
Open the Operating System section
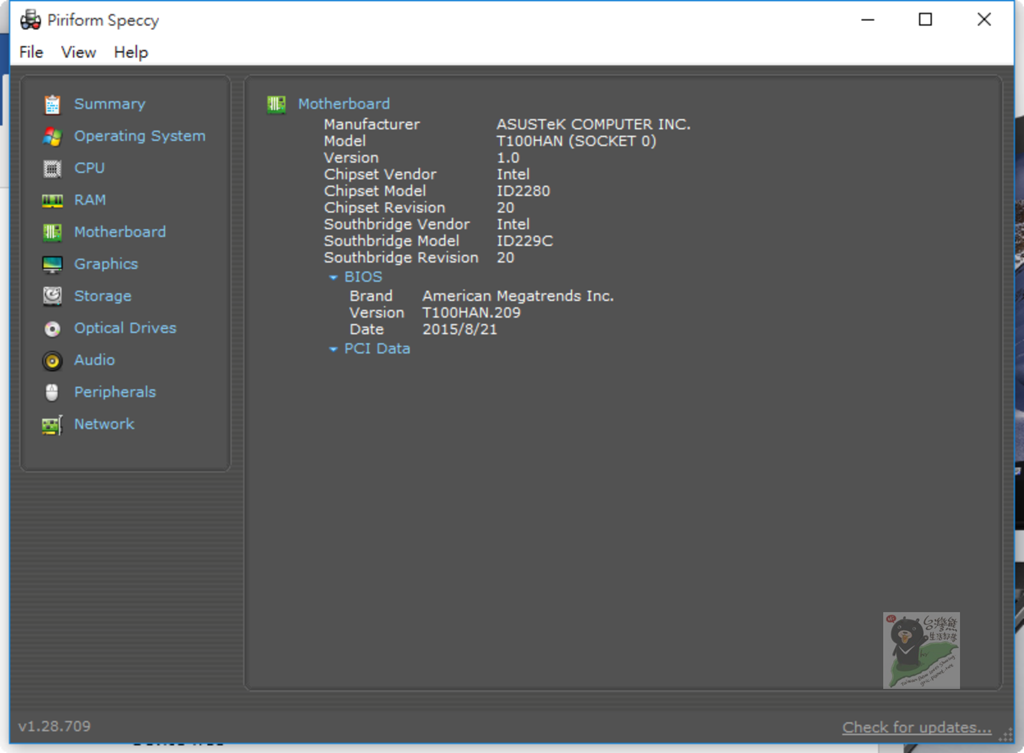coord(140,136)
